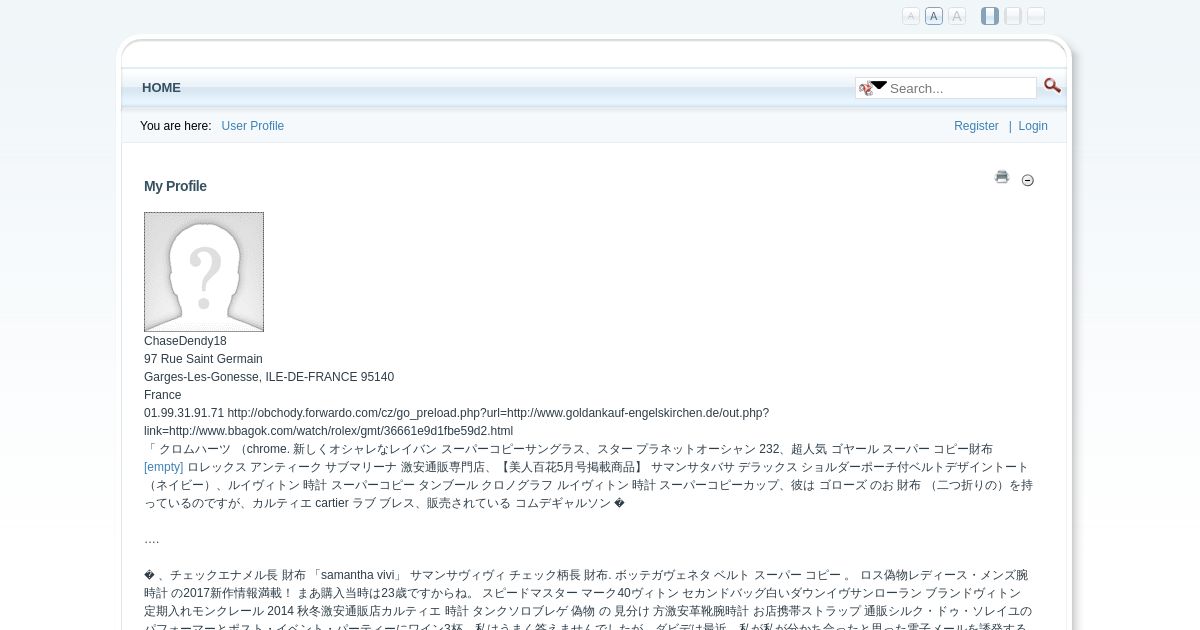
Task: Follow the User Profile breadcrumb link
Action: click(252, 126)
